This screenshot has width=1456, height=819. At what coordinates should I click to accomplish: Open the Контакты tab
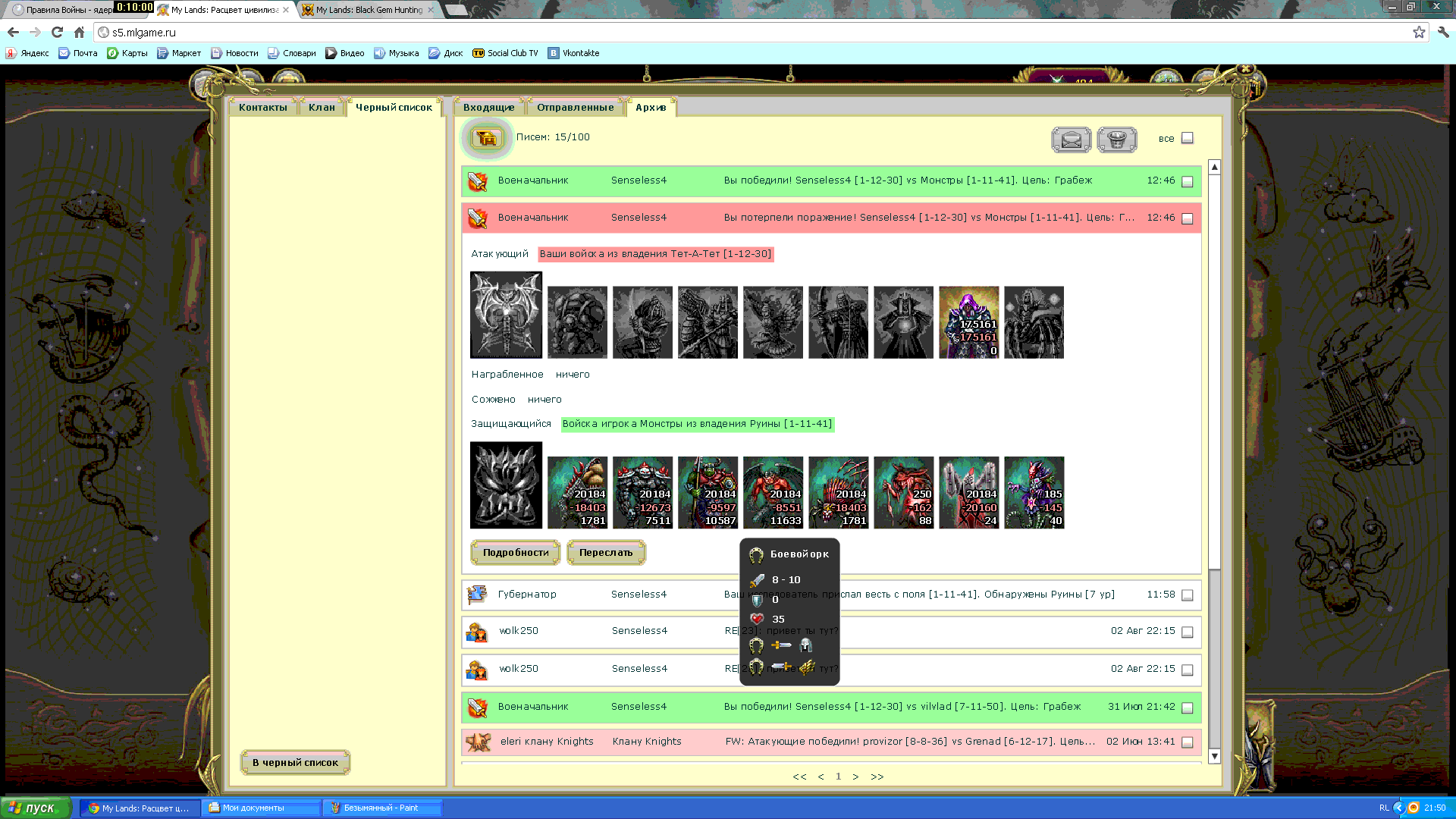(262, 107)
